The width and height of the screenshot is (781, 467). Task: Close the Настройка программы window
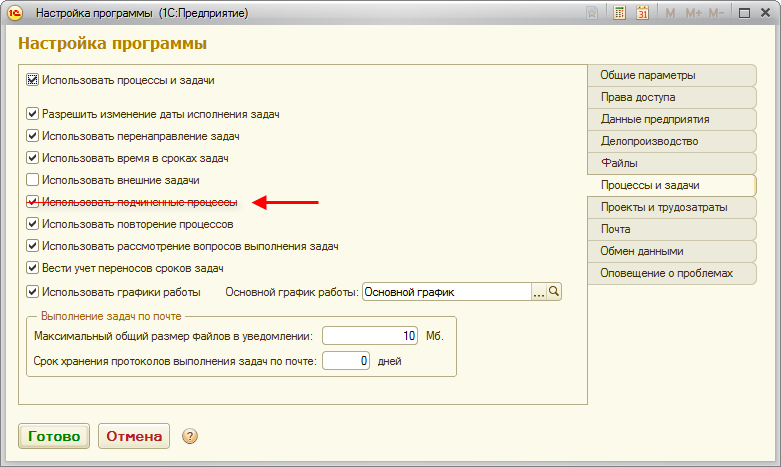pyautogui.click(x=766, y=13)
